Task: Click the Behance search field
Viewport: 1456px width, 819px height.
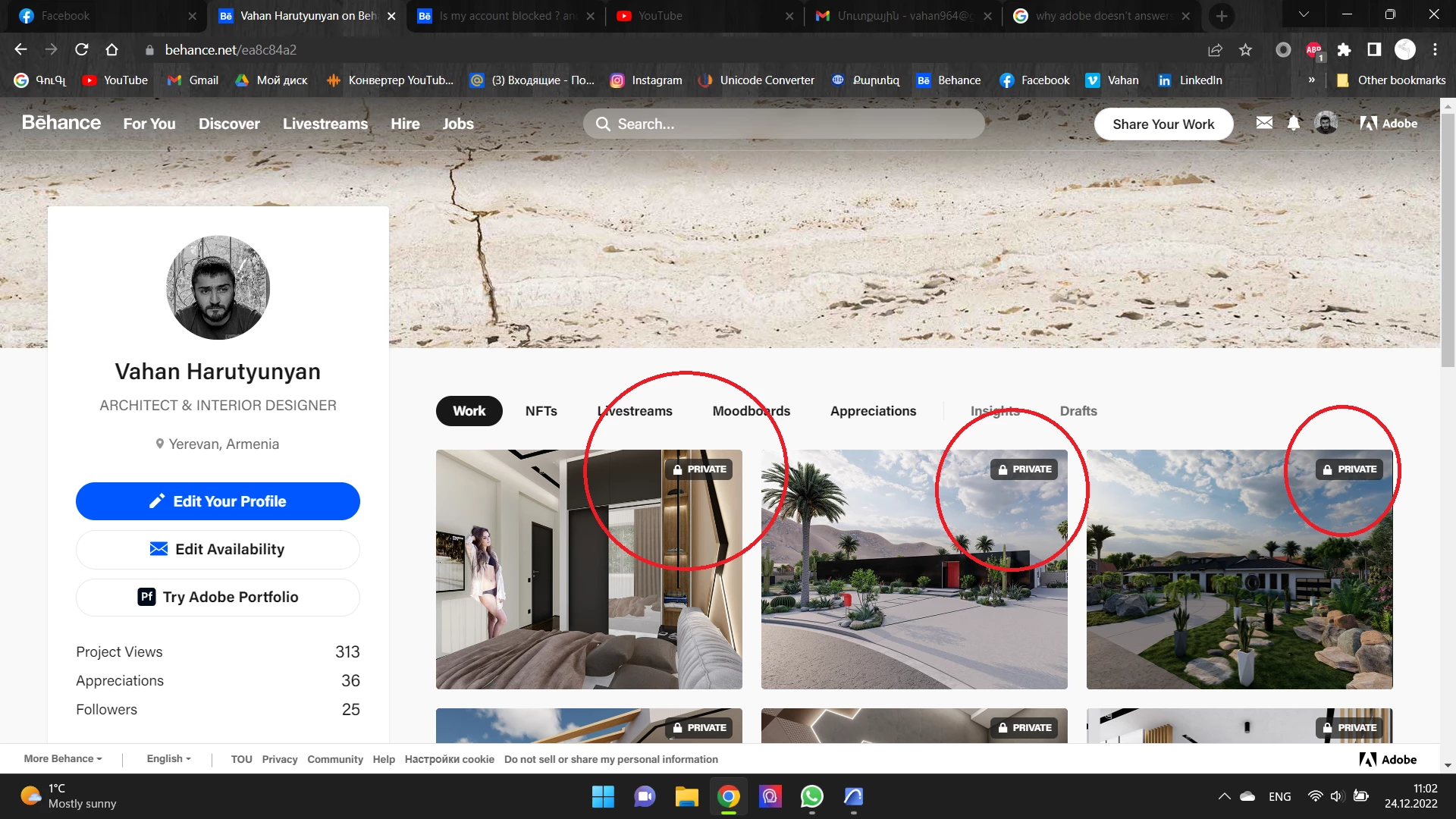Action: tap(783, 124)
